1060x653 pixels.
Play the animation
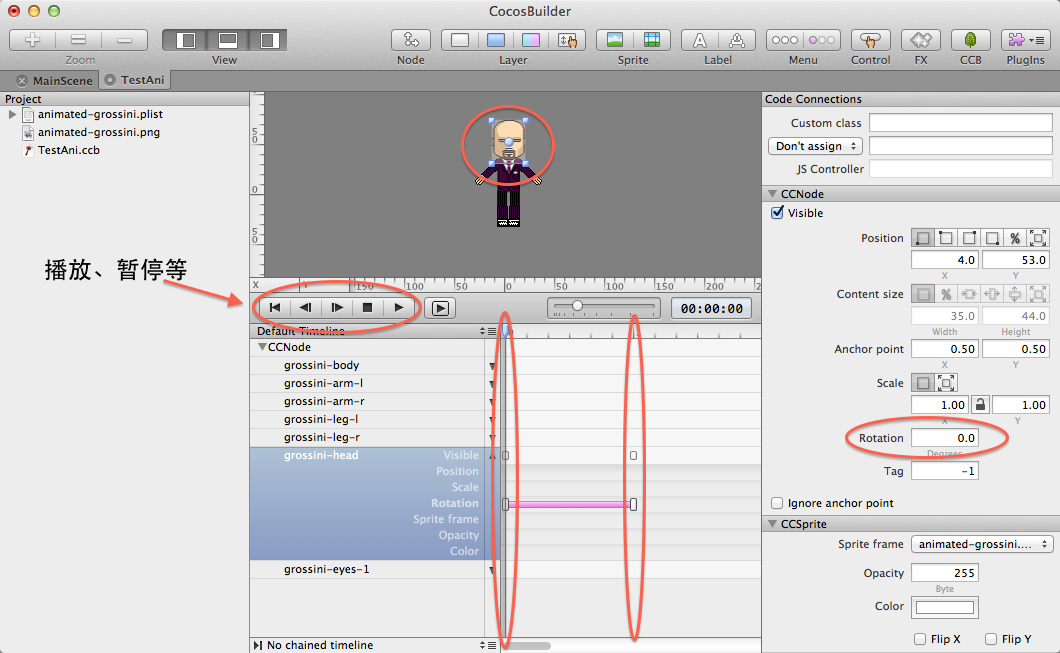(x=399, y=308)
